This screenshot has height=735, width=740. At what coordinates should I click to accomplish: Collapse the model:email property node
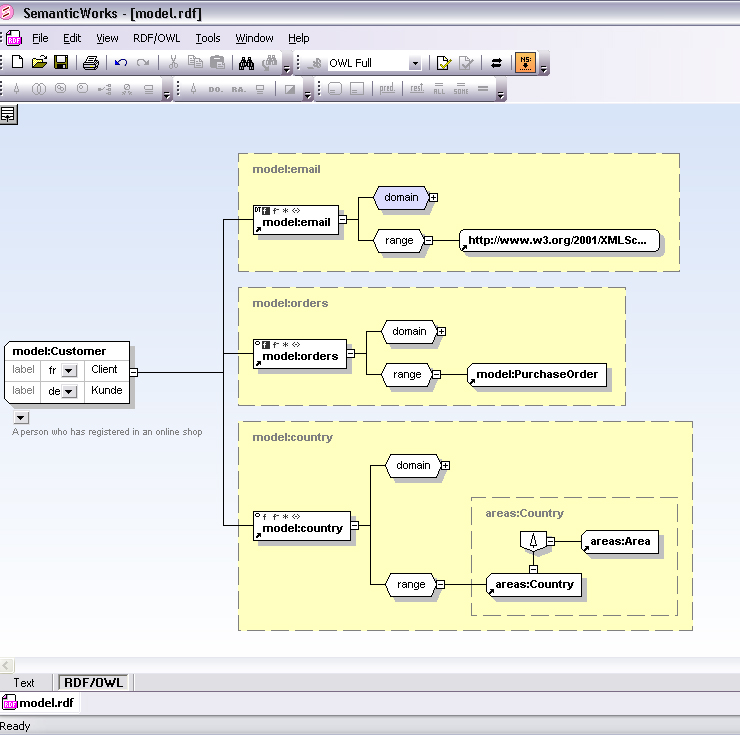point(342,219)
